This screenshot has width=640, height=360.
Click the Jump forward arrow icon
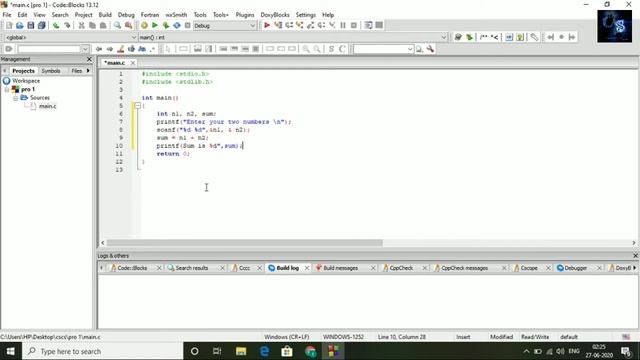pos(110,49)
